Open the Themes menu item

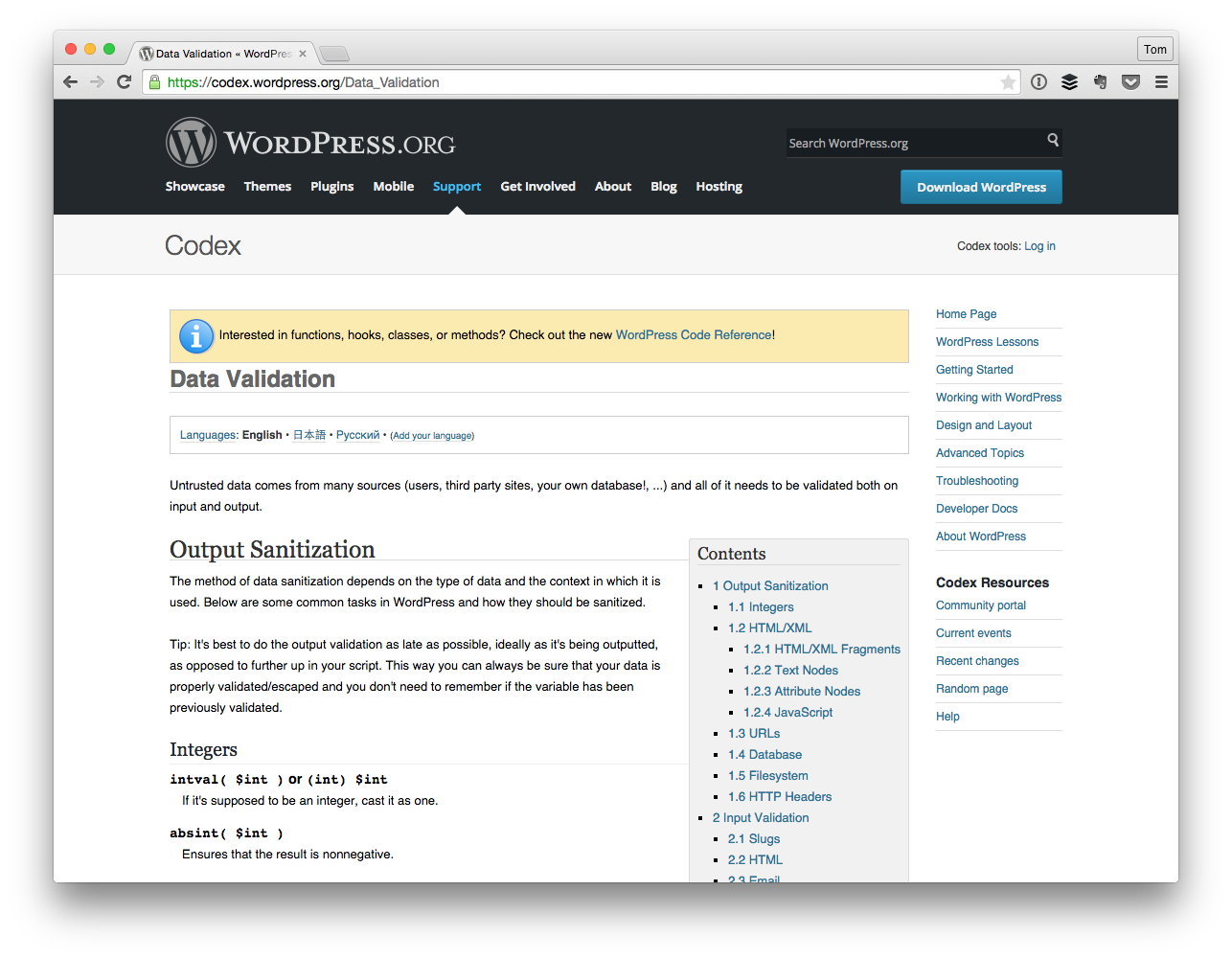point(267,187)
